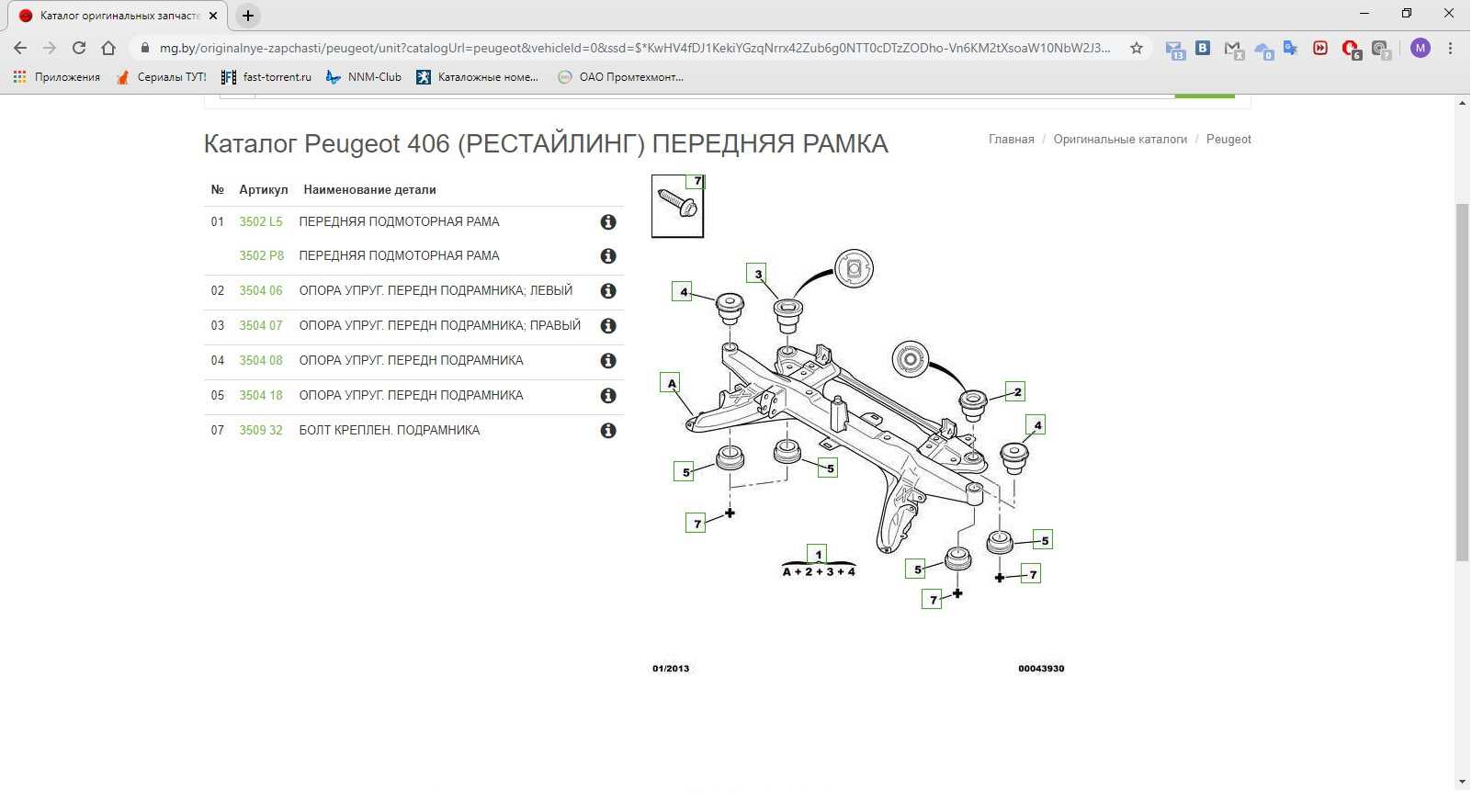The image size is (1472, 812).
Task: Click the page vertical scrollbar
Action: click(x=1462, y=381)
